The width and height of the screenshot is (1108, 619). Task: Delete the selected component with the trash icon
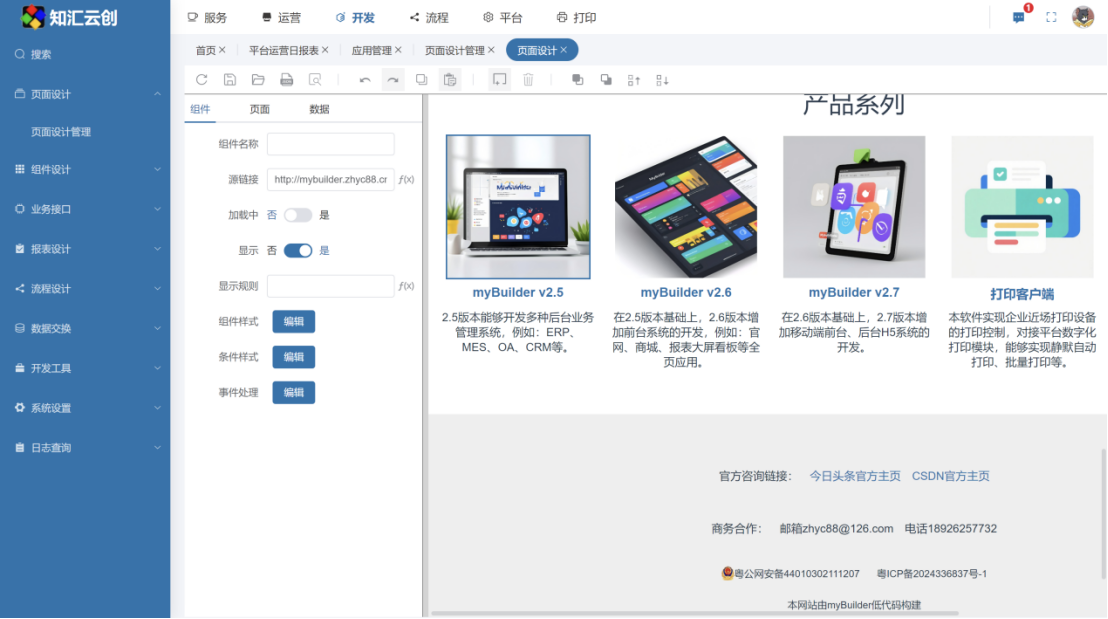[x=528, y=80]
